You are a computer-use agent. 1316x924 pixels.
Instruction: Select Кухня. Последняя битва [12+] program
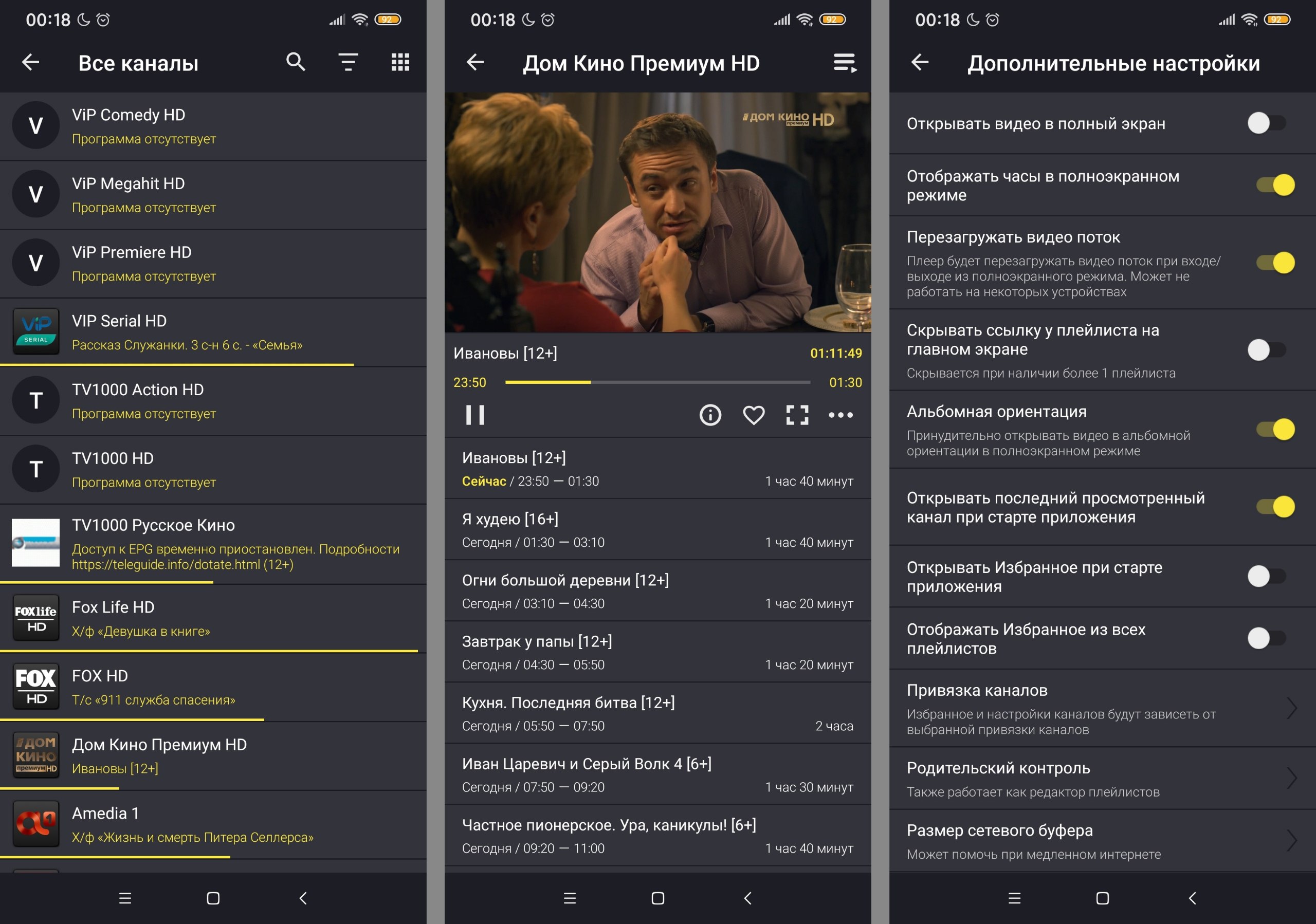[658, 714]
